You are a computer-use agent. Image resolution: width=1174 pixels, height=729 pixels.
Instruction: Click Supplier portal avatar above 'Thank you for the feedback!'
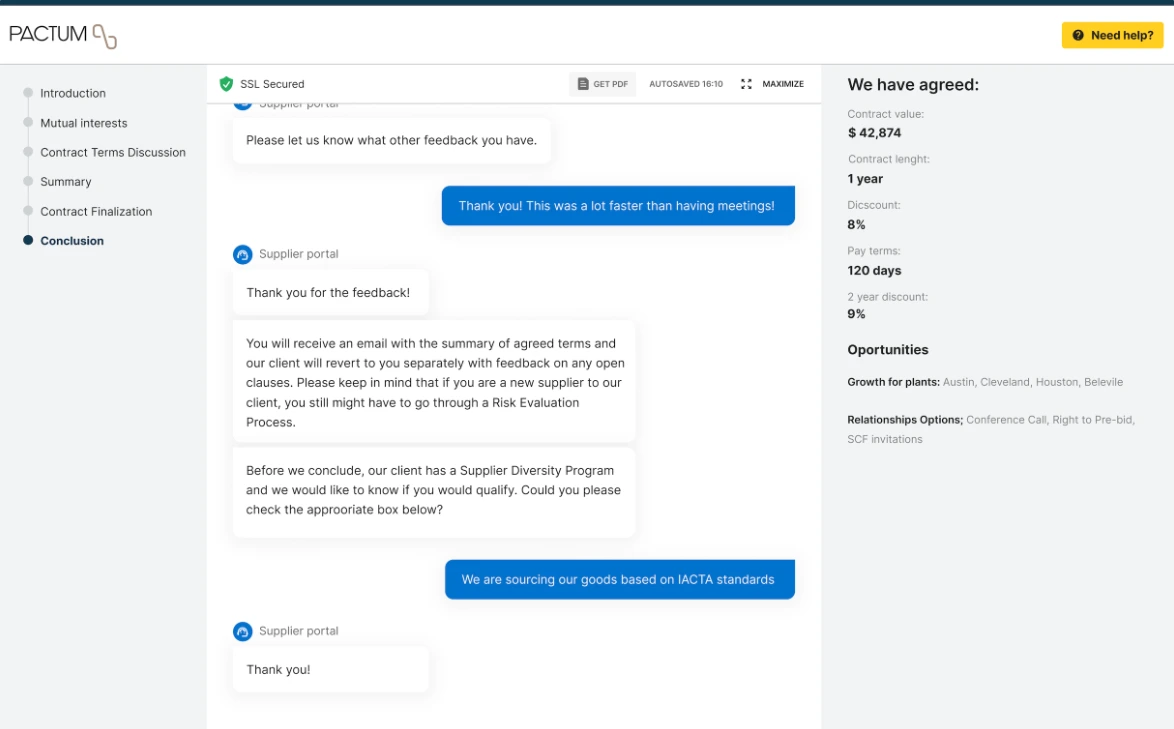click(243, 254)
